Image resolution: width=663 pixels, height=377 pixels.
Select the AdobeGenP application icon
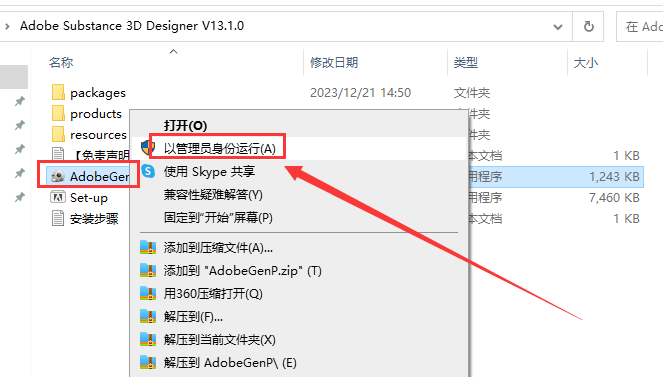click(58, 176)
